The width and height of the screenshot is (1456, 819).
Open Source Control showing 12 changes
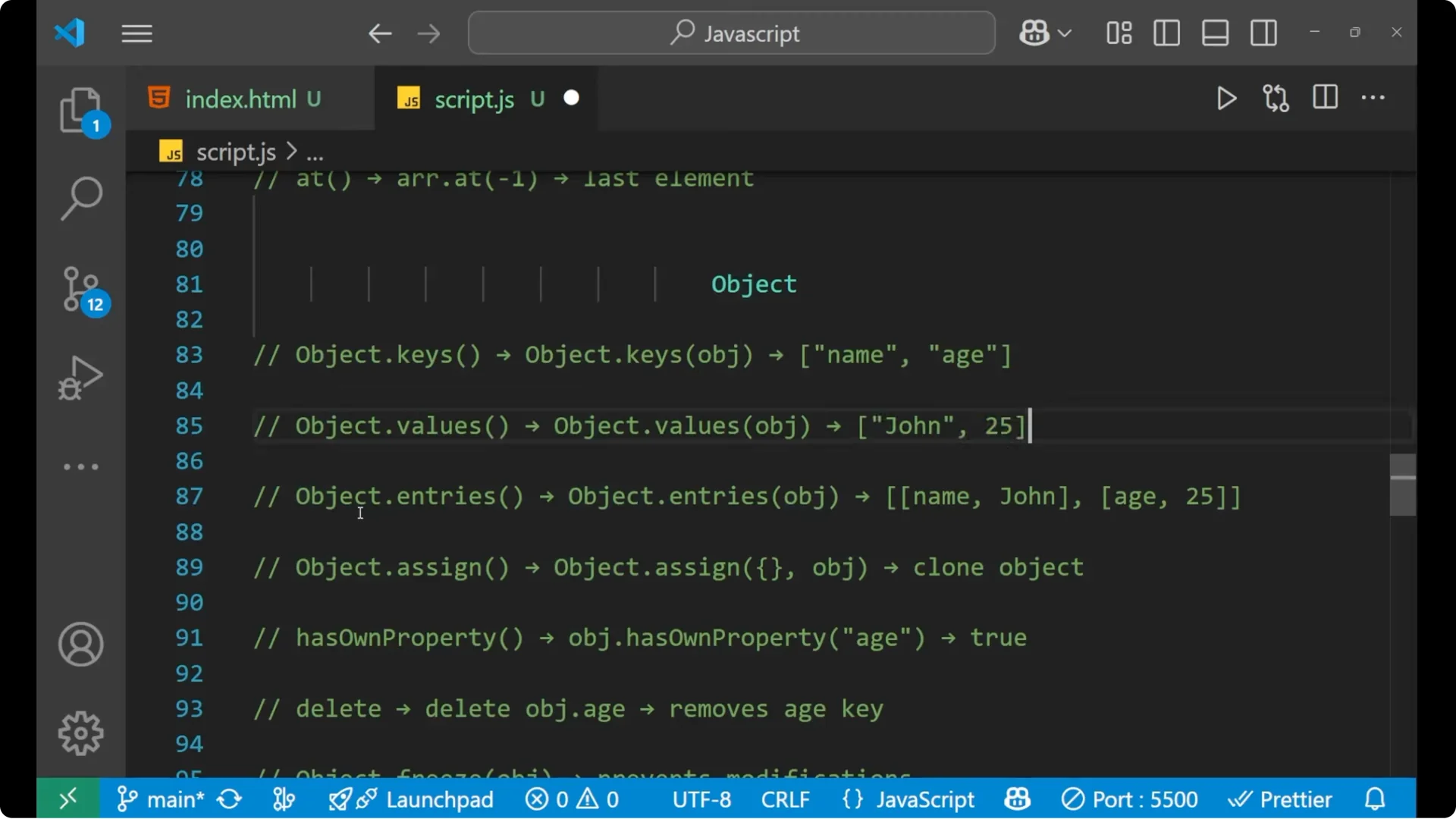[81, 290]
